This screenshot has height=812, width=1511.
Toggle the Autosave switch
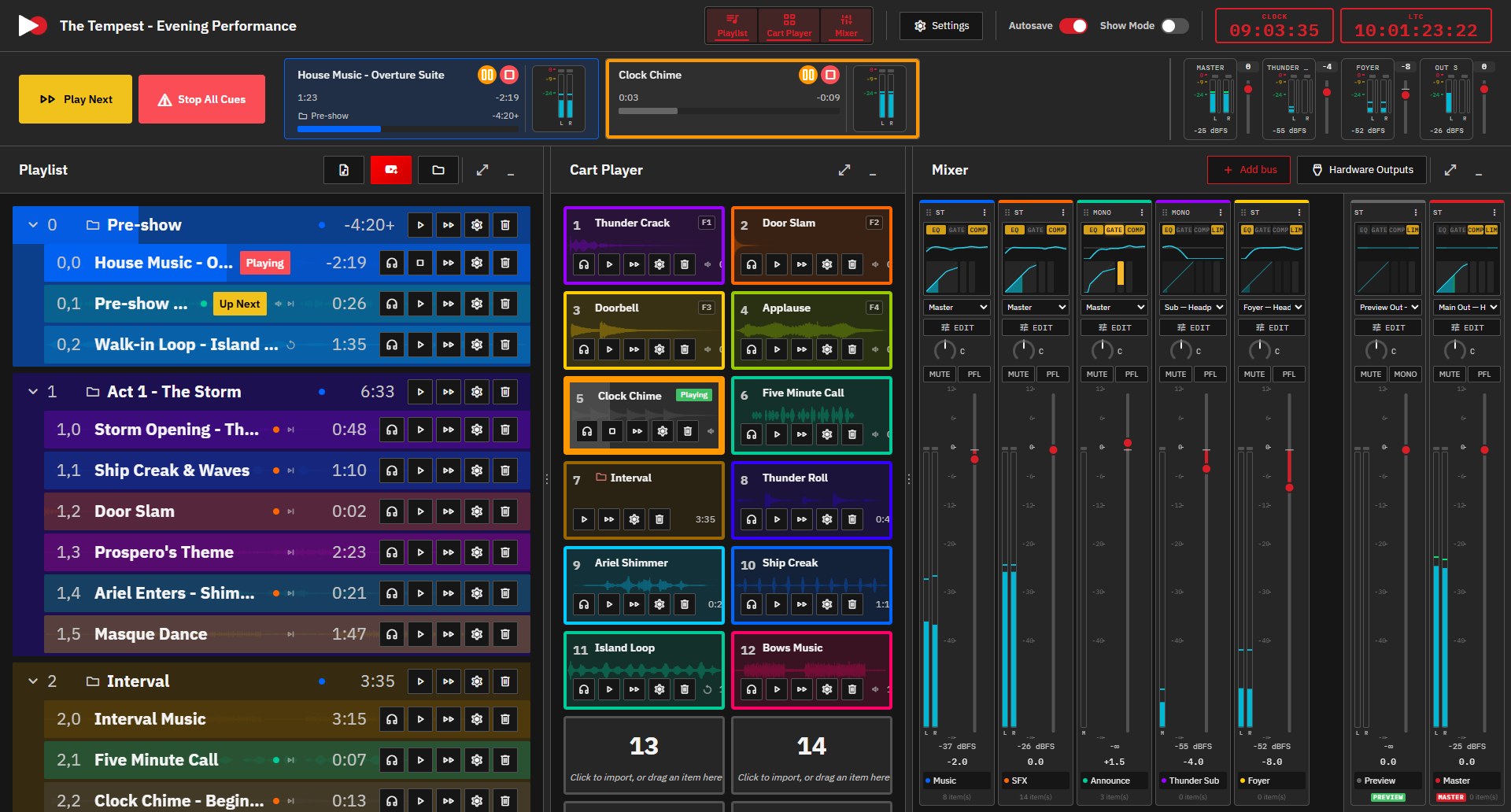pos(1073,26)
